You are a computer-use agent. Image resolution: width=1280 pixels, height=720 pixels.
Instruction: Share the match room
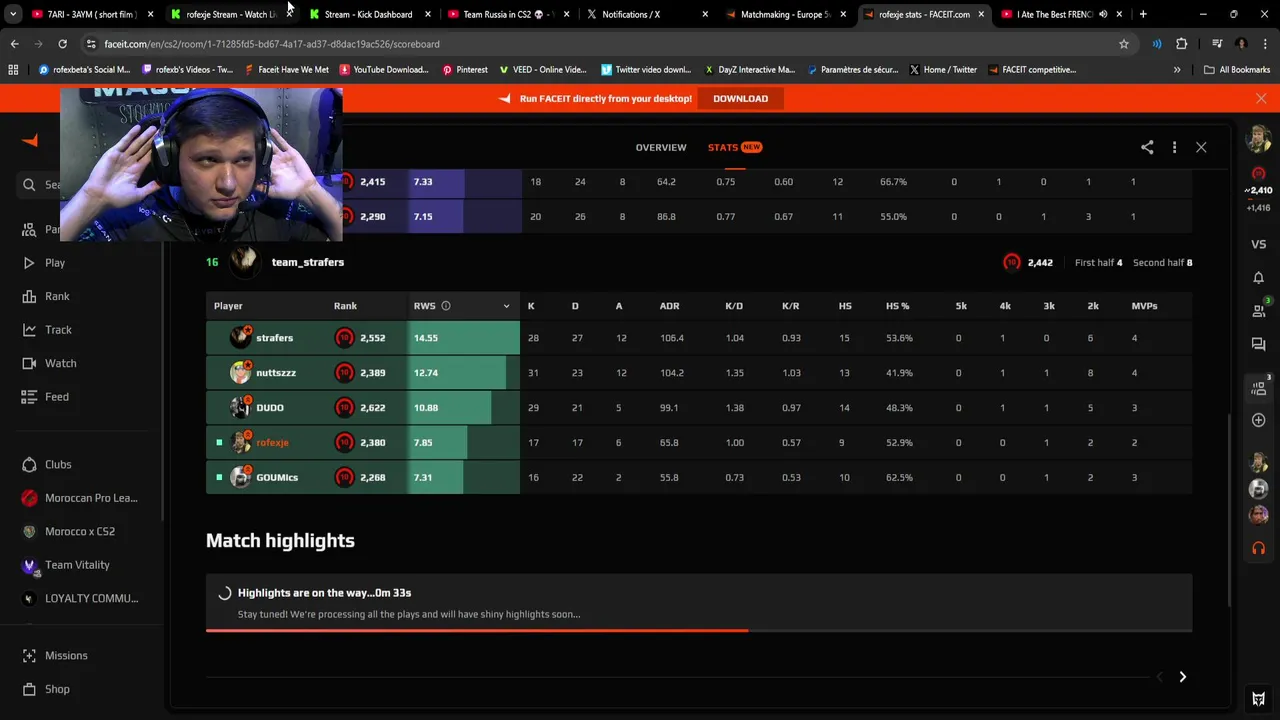(x=1147, y=147)
